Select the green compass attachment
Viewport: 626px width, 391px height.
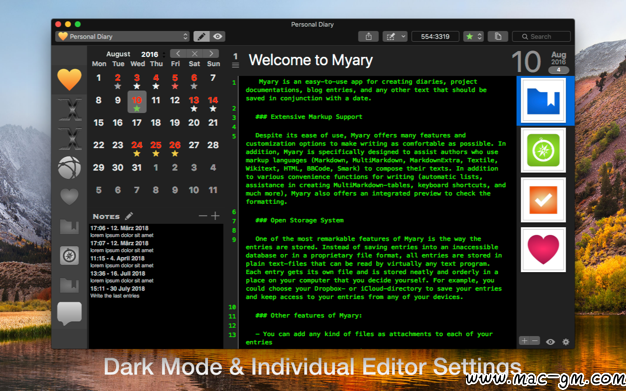coord(543,150)
